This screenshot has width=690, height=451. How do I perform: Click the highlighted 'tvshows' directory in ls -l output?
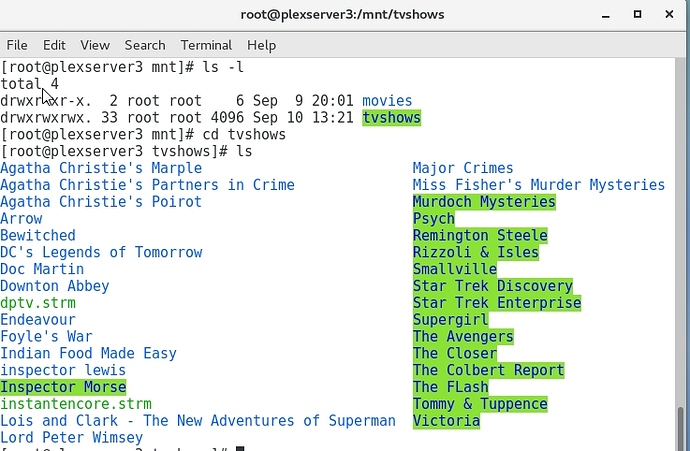click(x=392, y=118)
